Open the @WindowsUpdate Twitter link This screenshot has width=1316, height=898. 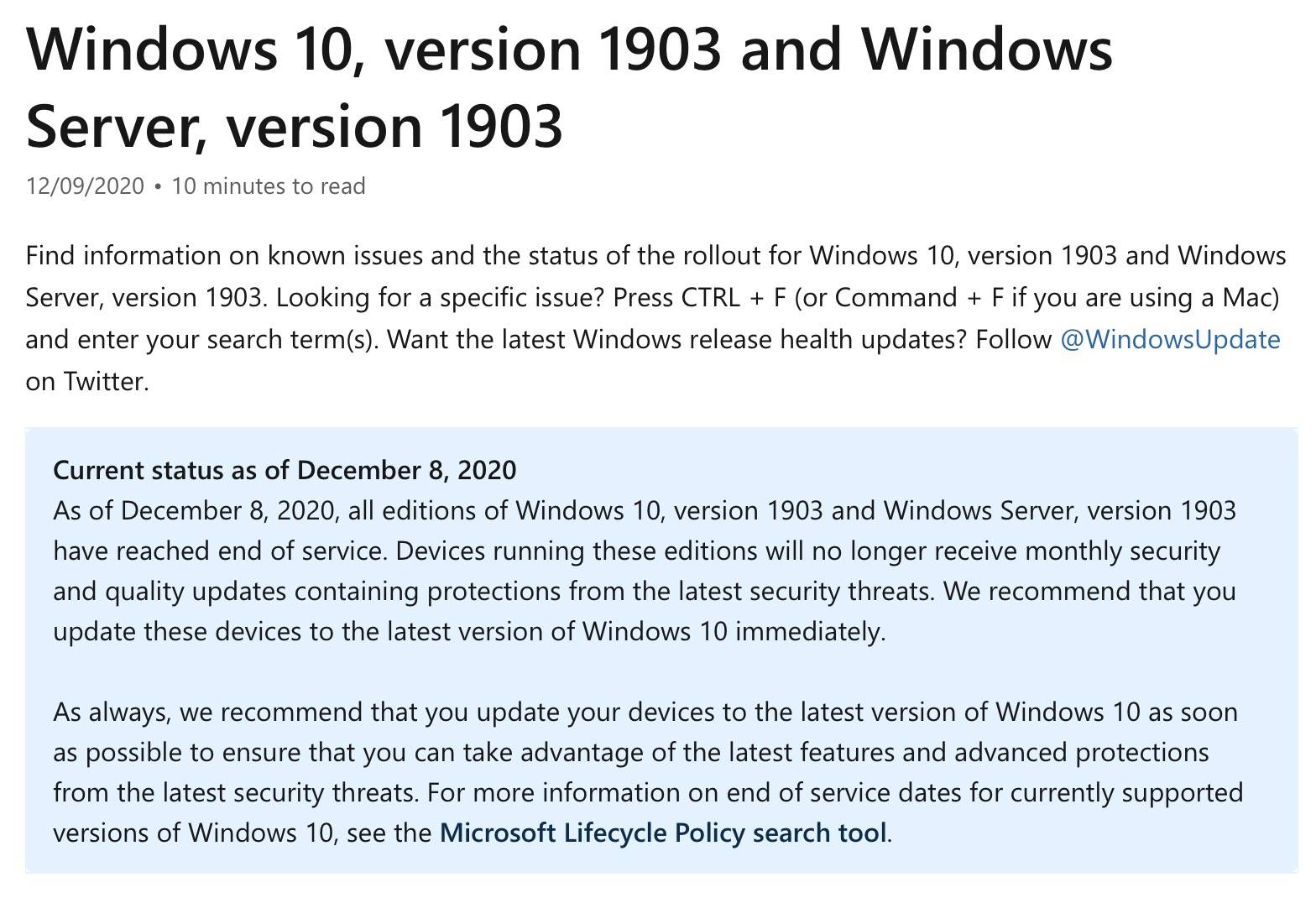coord(1170,339)
